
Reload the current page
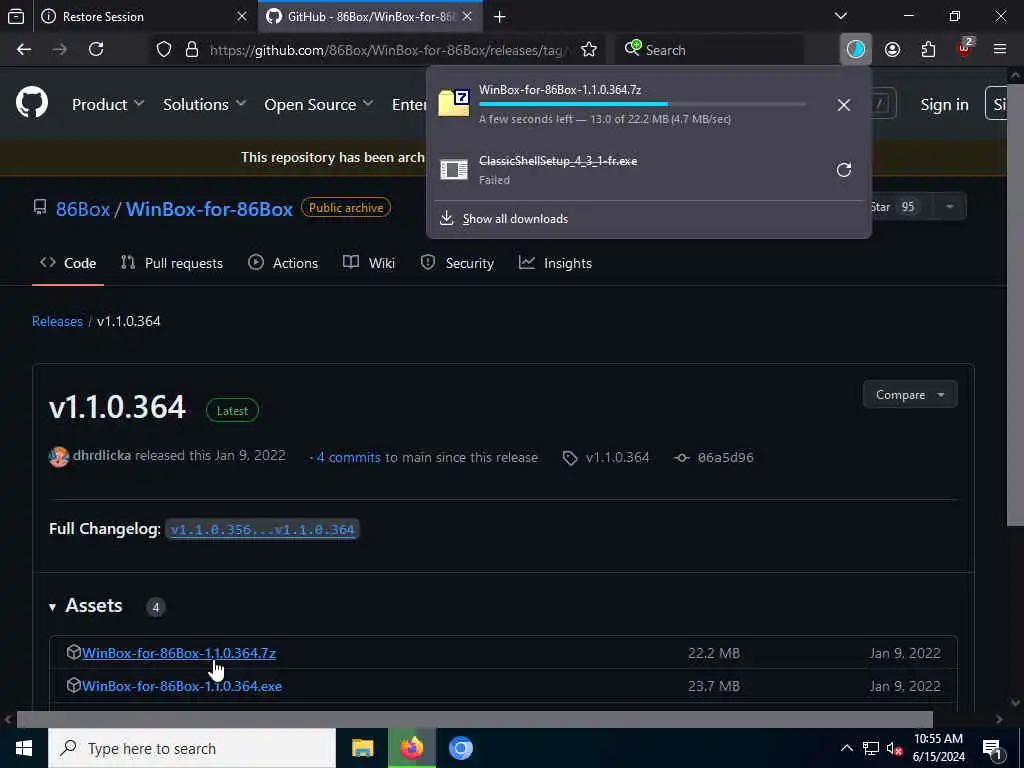96,50
